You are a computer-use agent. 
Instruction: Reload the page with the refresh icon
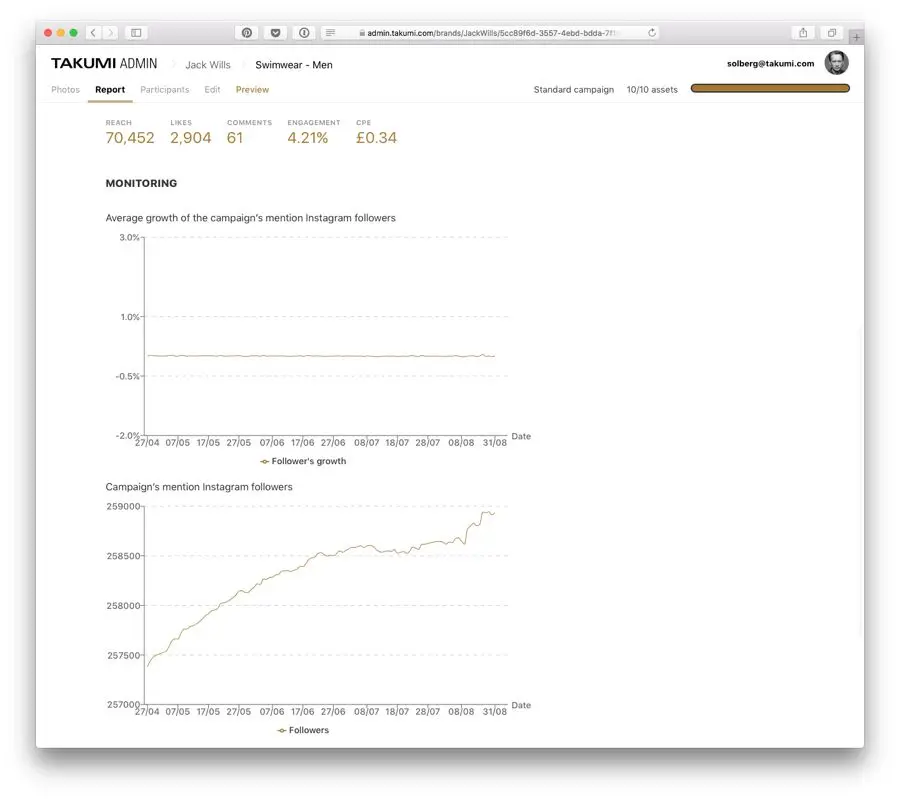[x=652, y=33]
